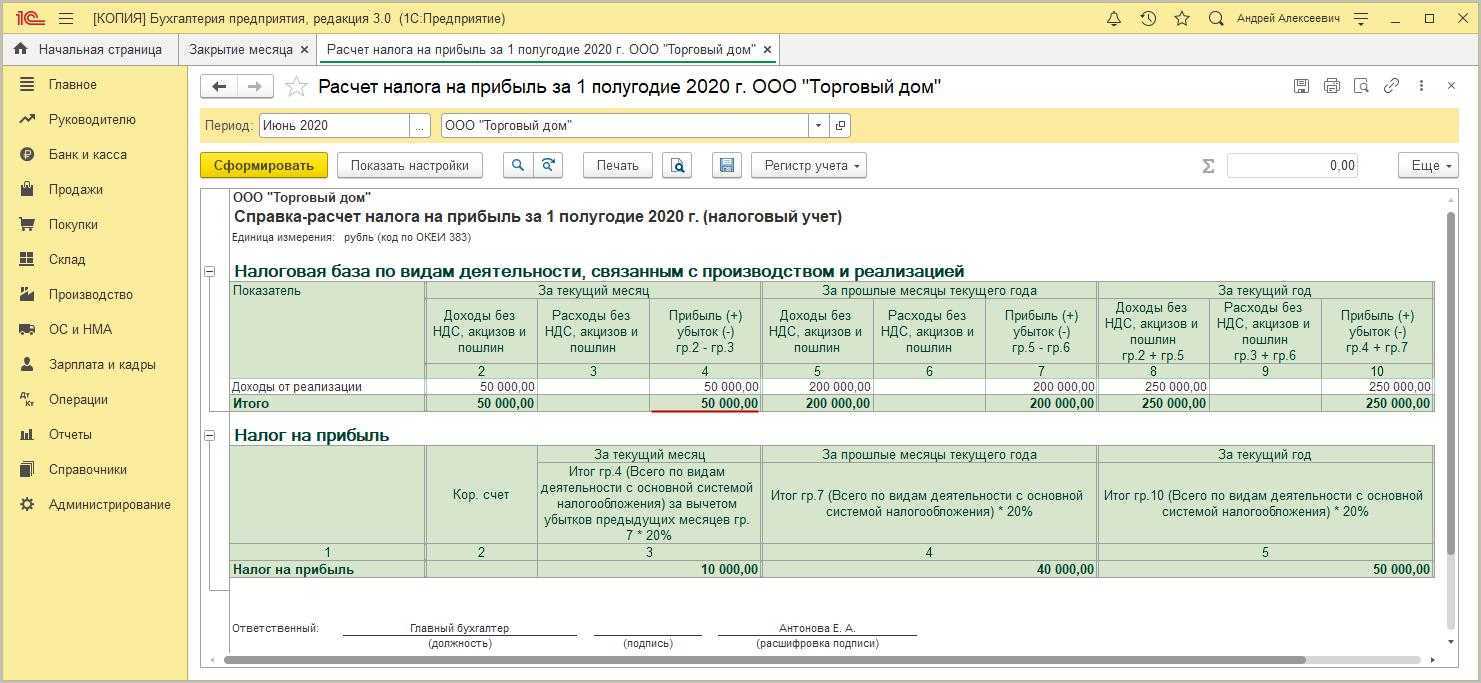
Task: Click the Печать button
Action: pos(618,165)
